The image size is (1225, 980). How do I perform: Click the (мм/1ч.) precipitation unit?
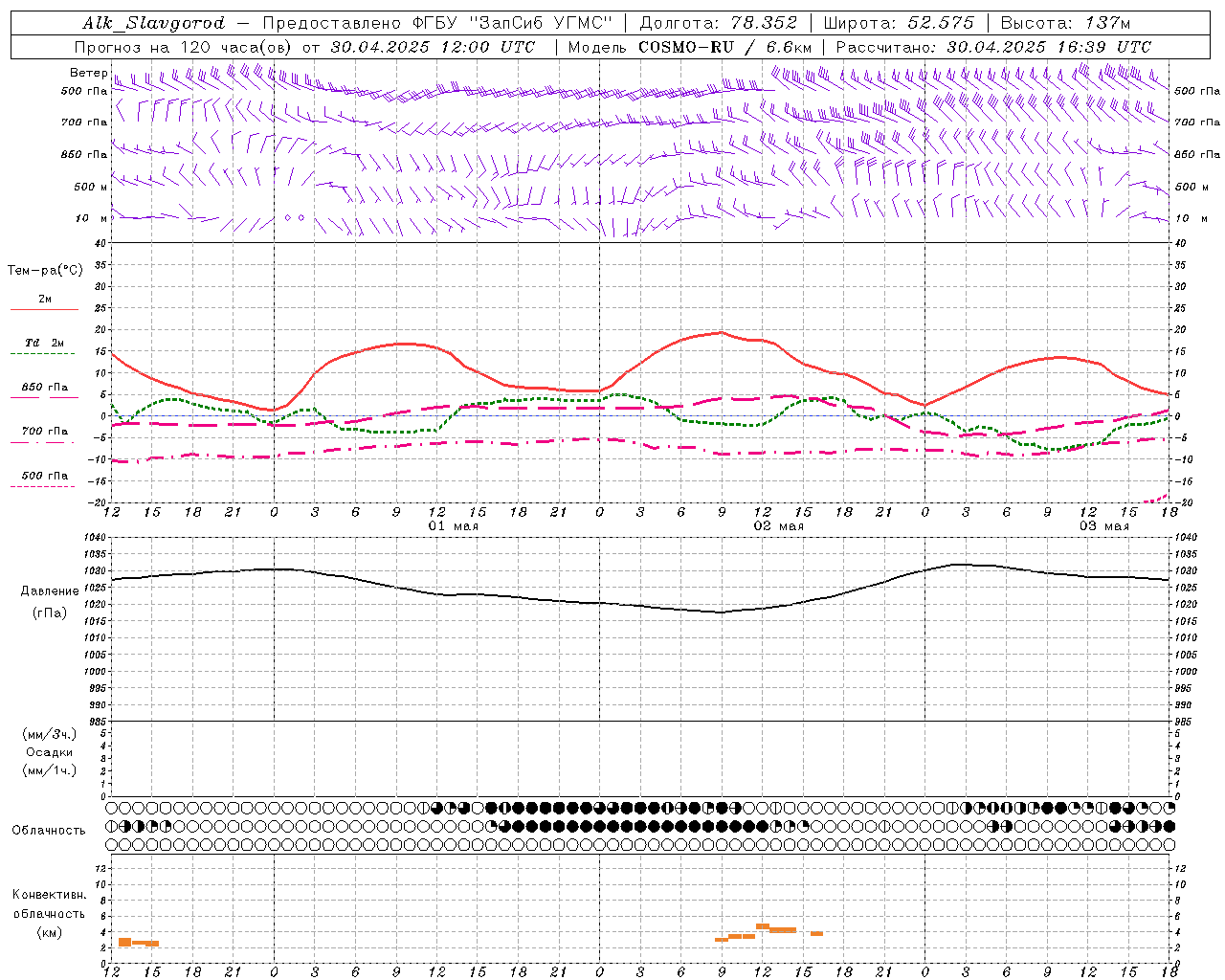[x=49, y=770]
